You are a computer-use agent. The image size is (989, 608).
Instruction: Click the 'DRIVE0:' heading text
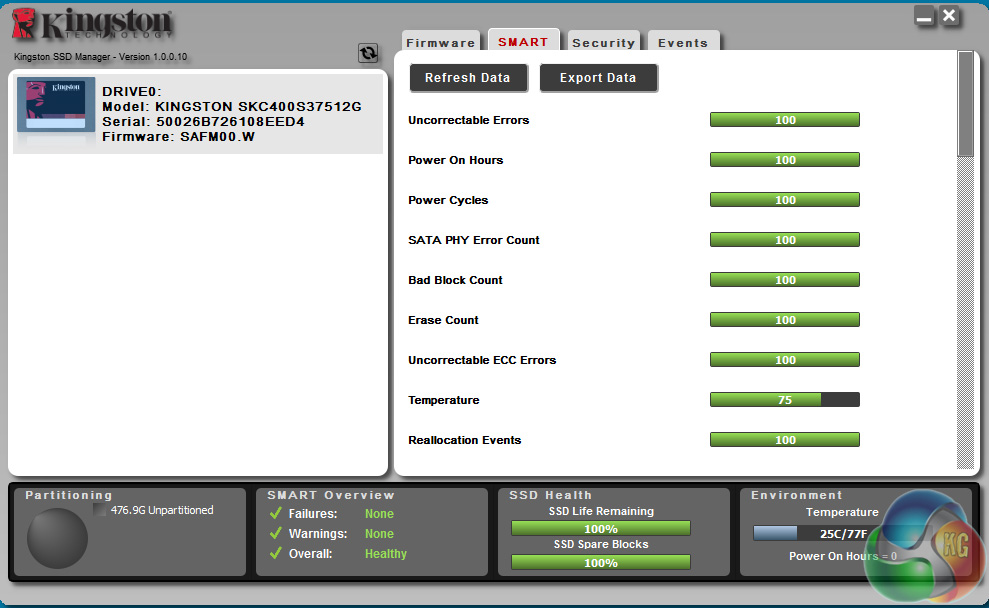(132, 91)
